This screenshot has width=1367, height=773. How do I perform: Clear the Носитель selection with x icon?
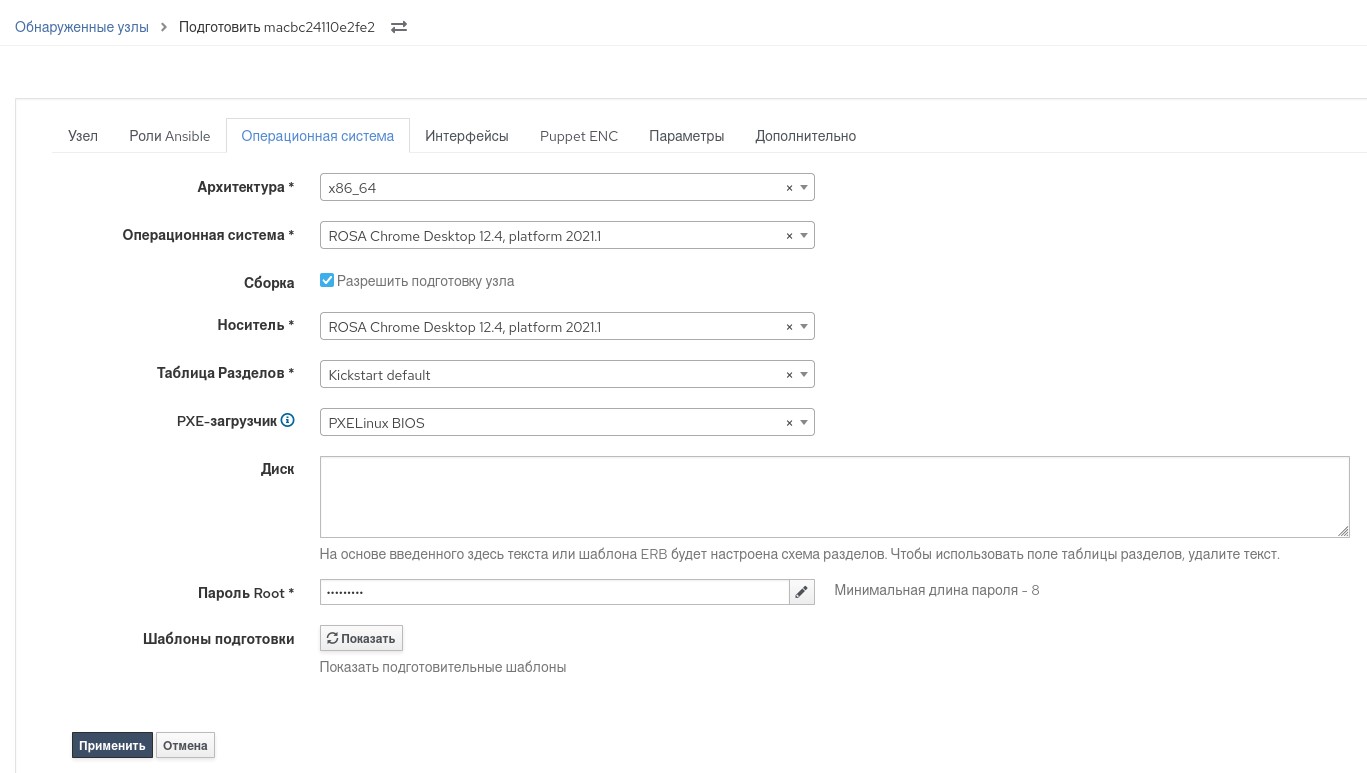[x=789, y=327]
